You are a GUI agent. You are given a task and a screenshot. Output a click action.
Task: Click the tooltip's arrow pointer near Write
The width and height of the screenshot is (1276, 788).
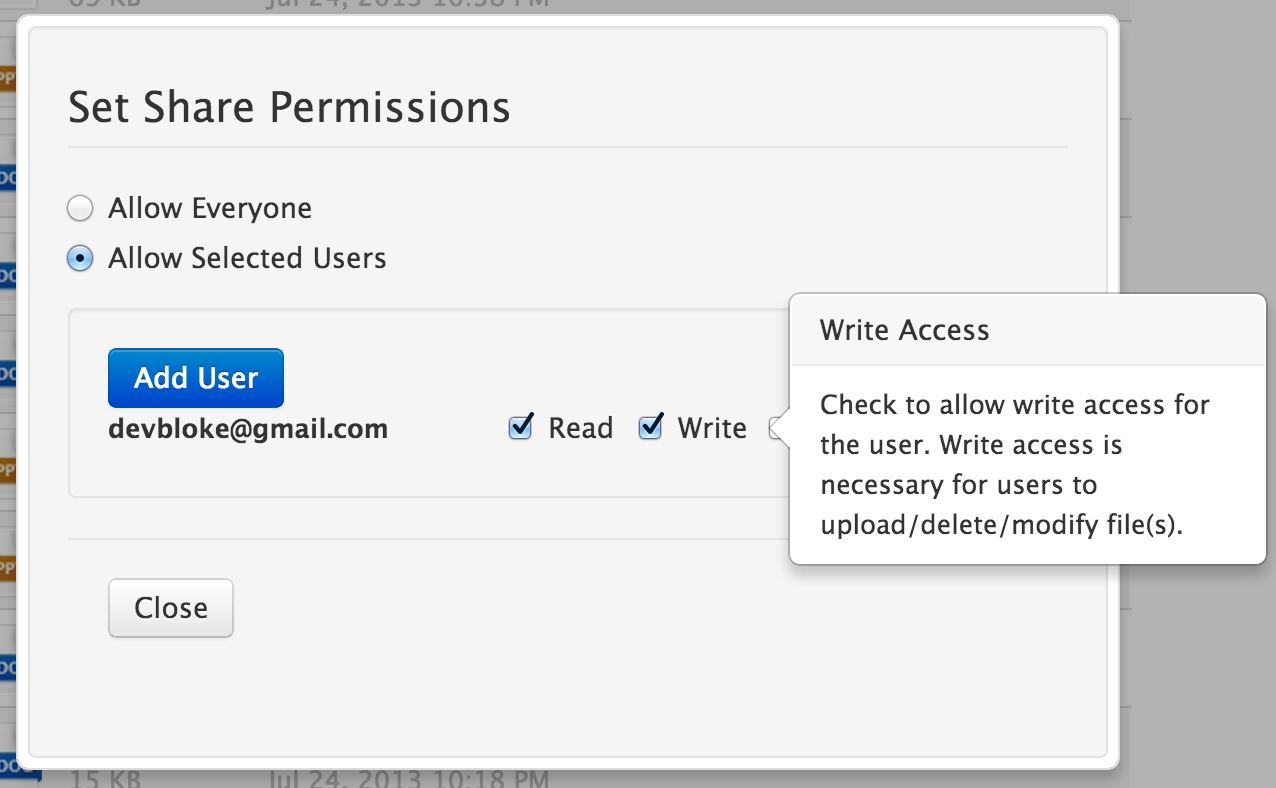(x=782, y=429)
